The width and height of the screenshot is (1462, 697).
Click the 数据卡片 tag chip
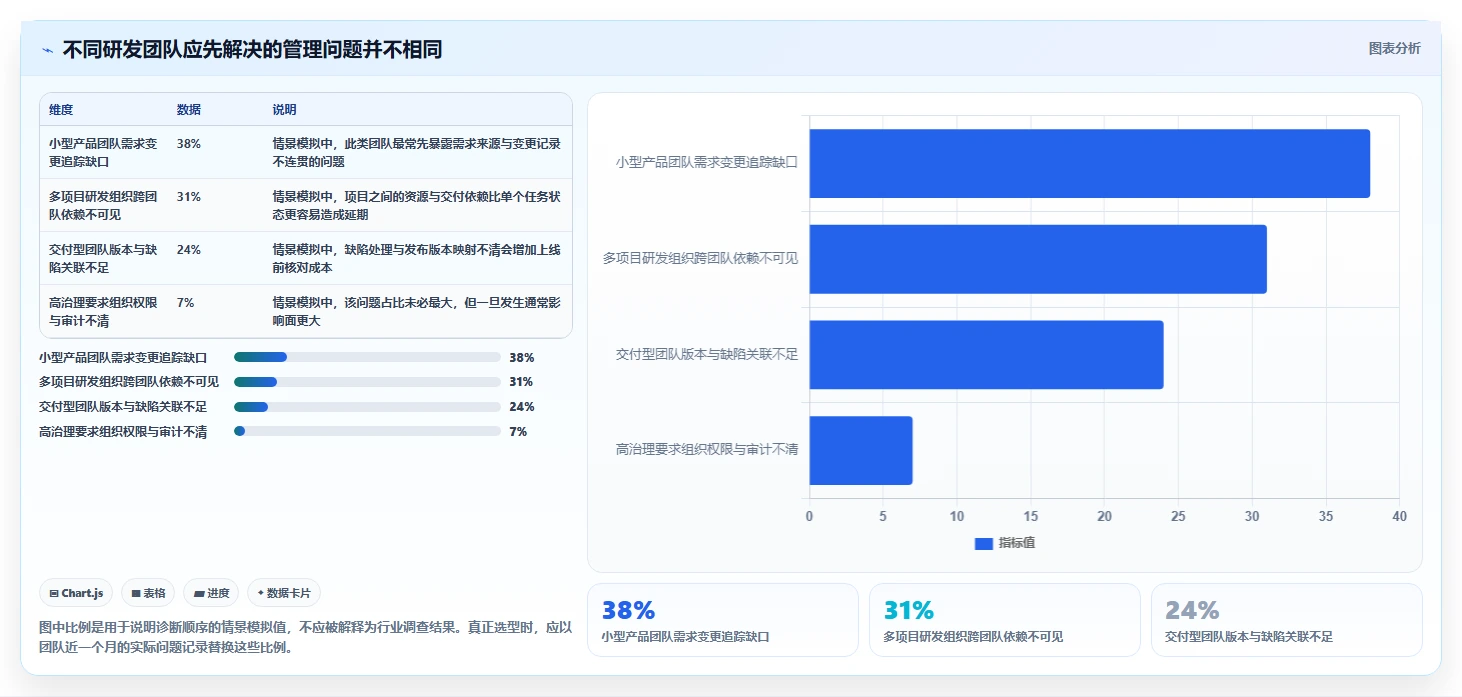284,593
